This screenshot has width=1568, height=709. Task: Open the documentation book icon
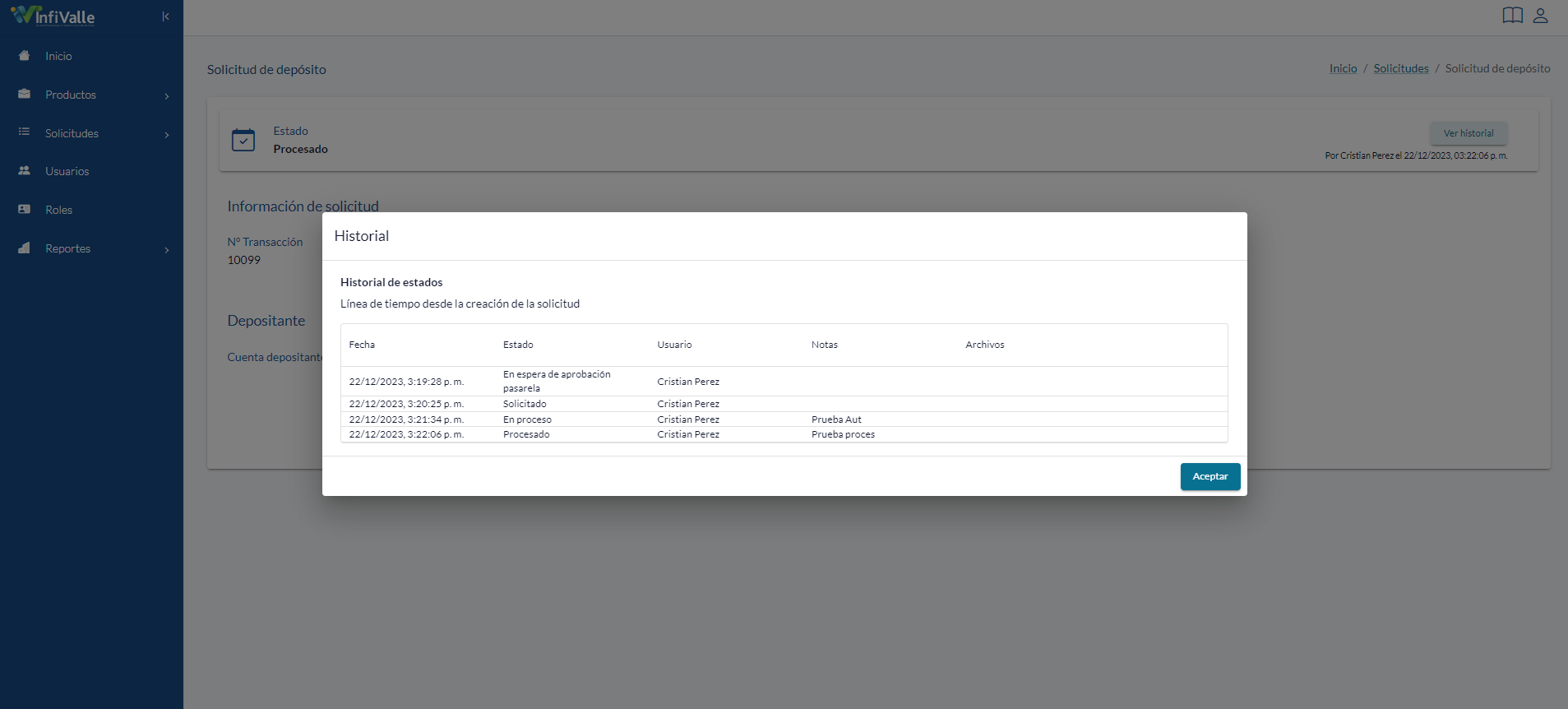[1513, 16]
